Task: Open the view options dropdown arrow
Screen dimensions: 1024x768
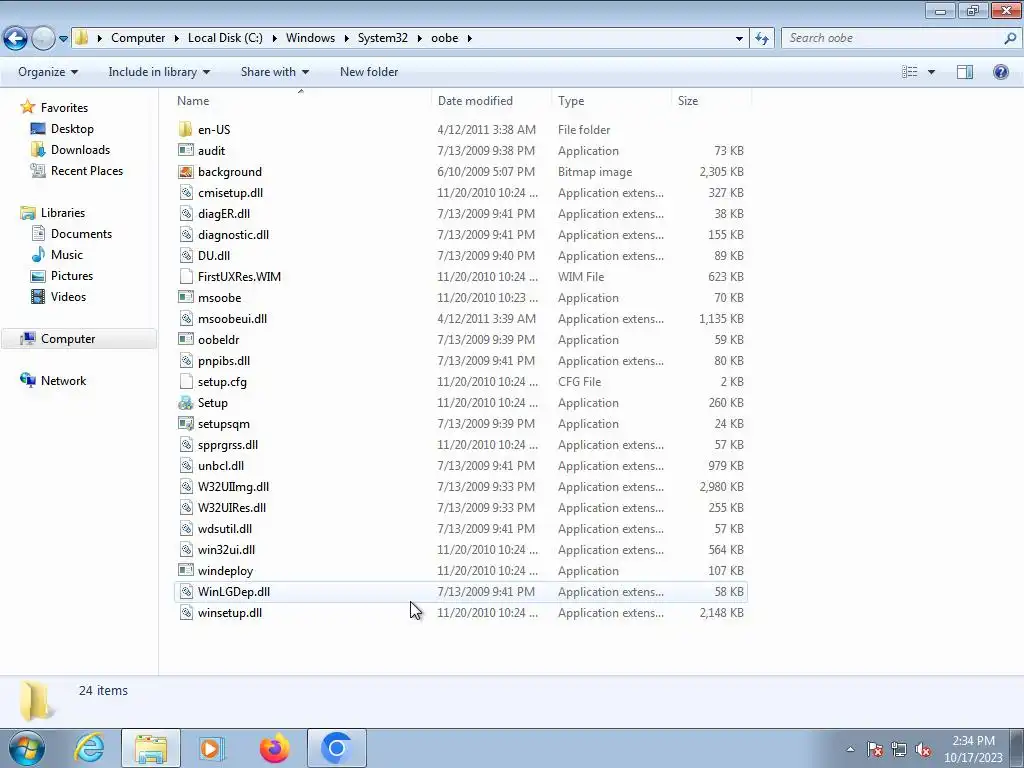Action: pyautogui.click(x=931, y=72)
